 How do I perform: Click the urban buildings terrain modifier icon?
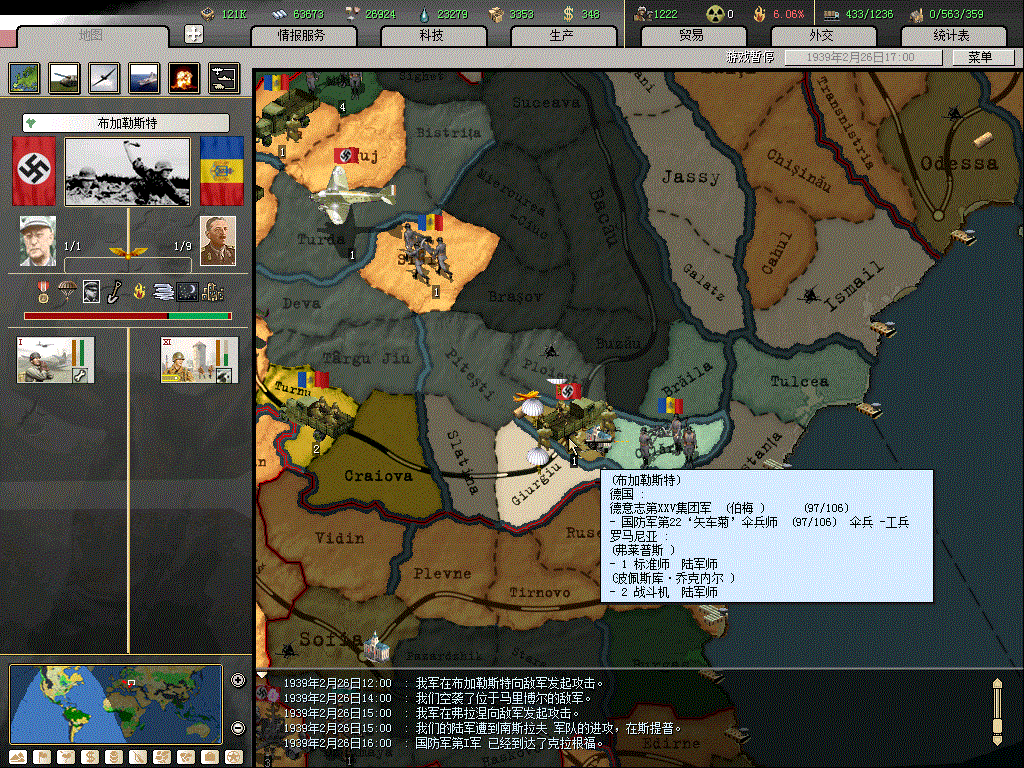(x=212, y=292)
